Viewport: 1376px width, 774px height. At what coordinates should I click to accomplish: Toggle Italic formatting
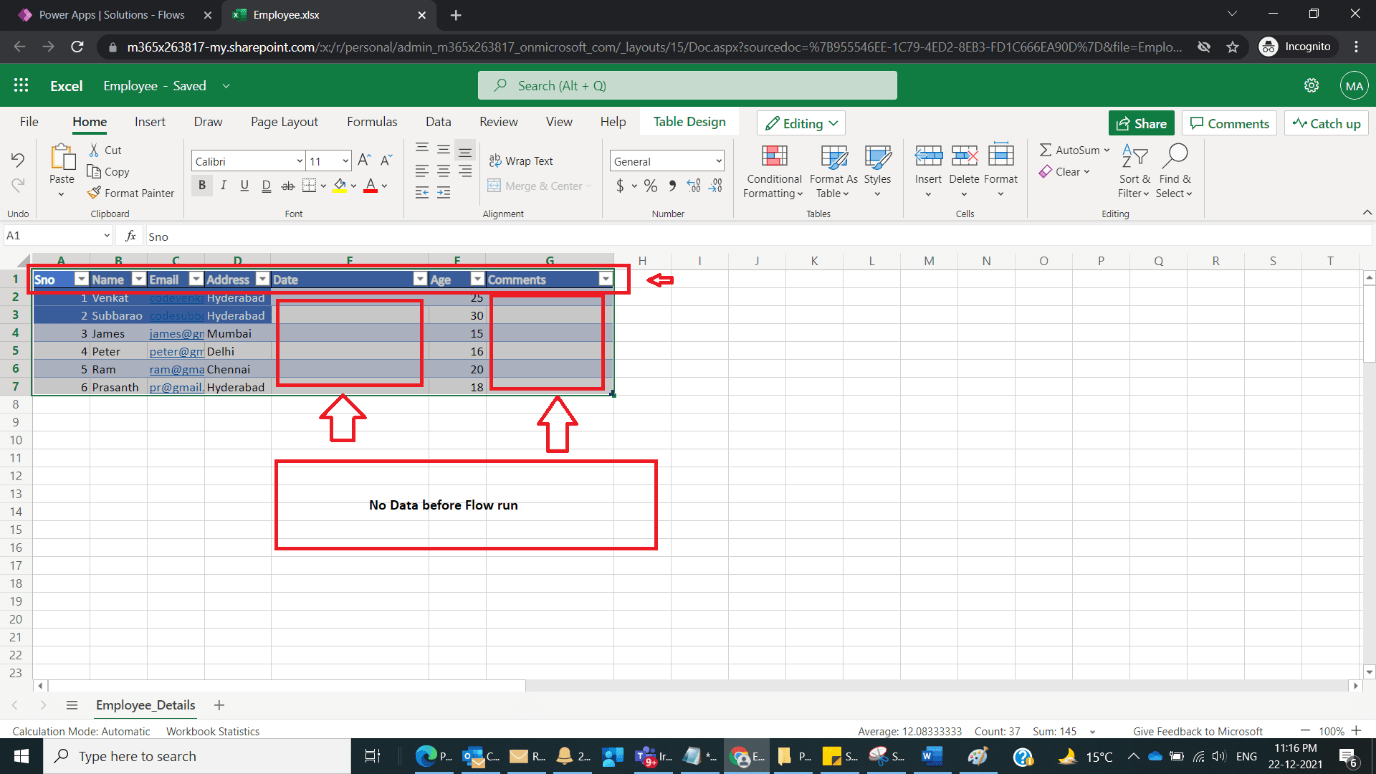(x=224, y=186)
